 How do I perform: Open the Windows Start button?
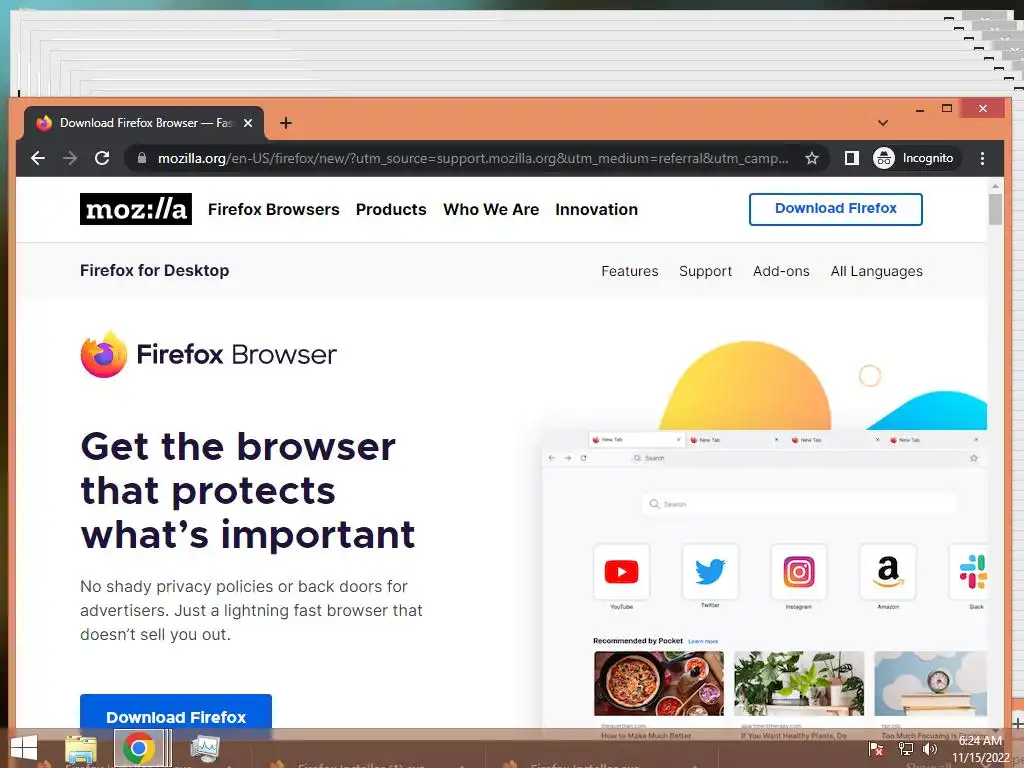pyautogui.click(x=24, y=748)
